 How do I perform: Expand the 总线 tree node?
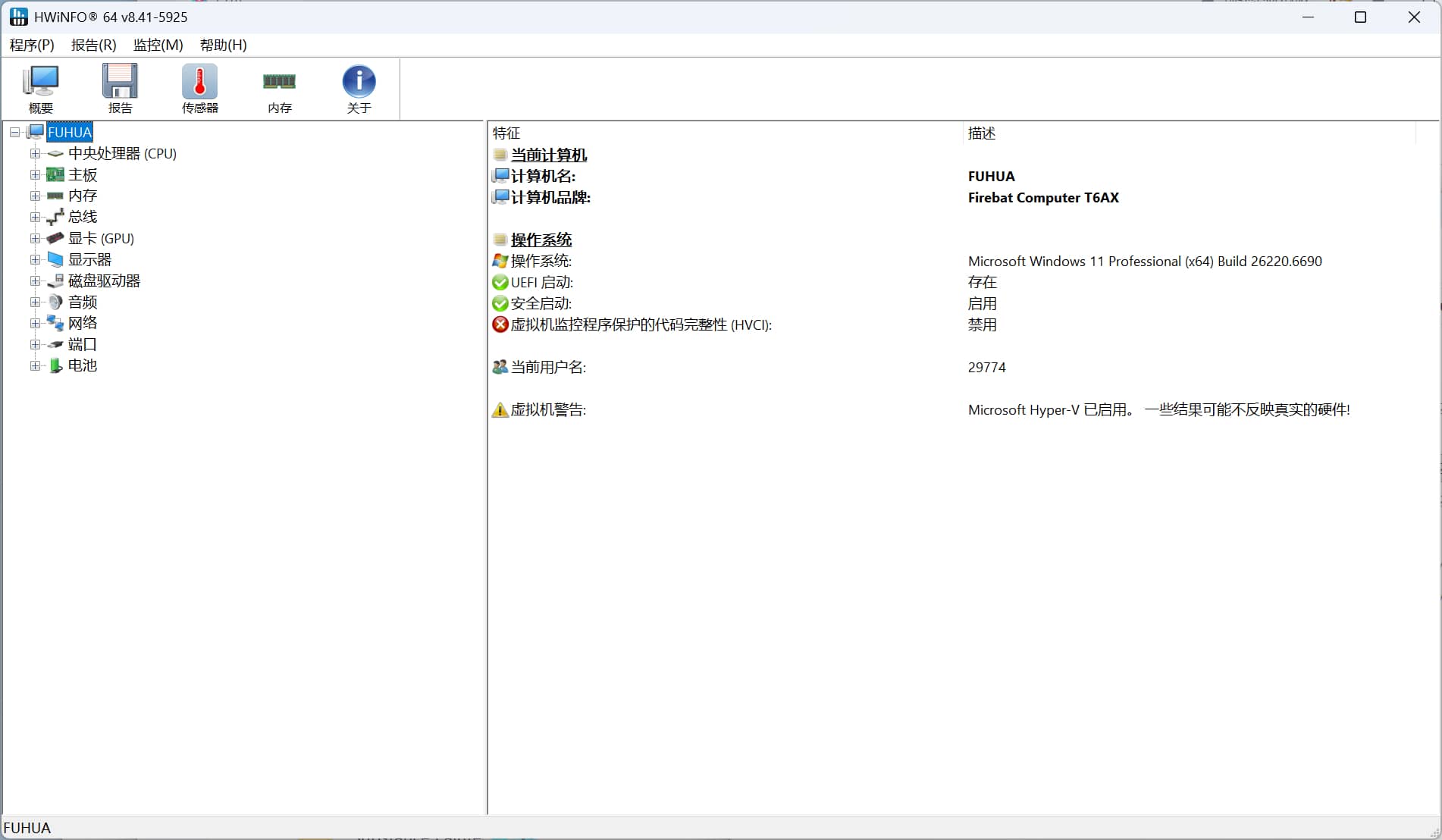point(35,217)
